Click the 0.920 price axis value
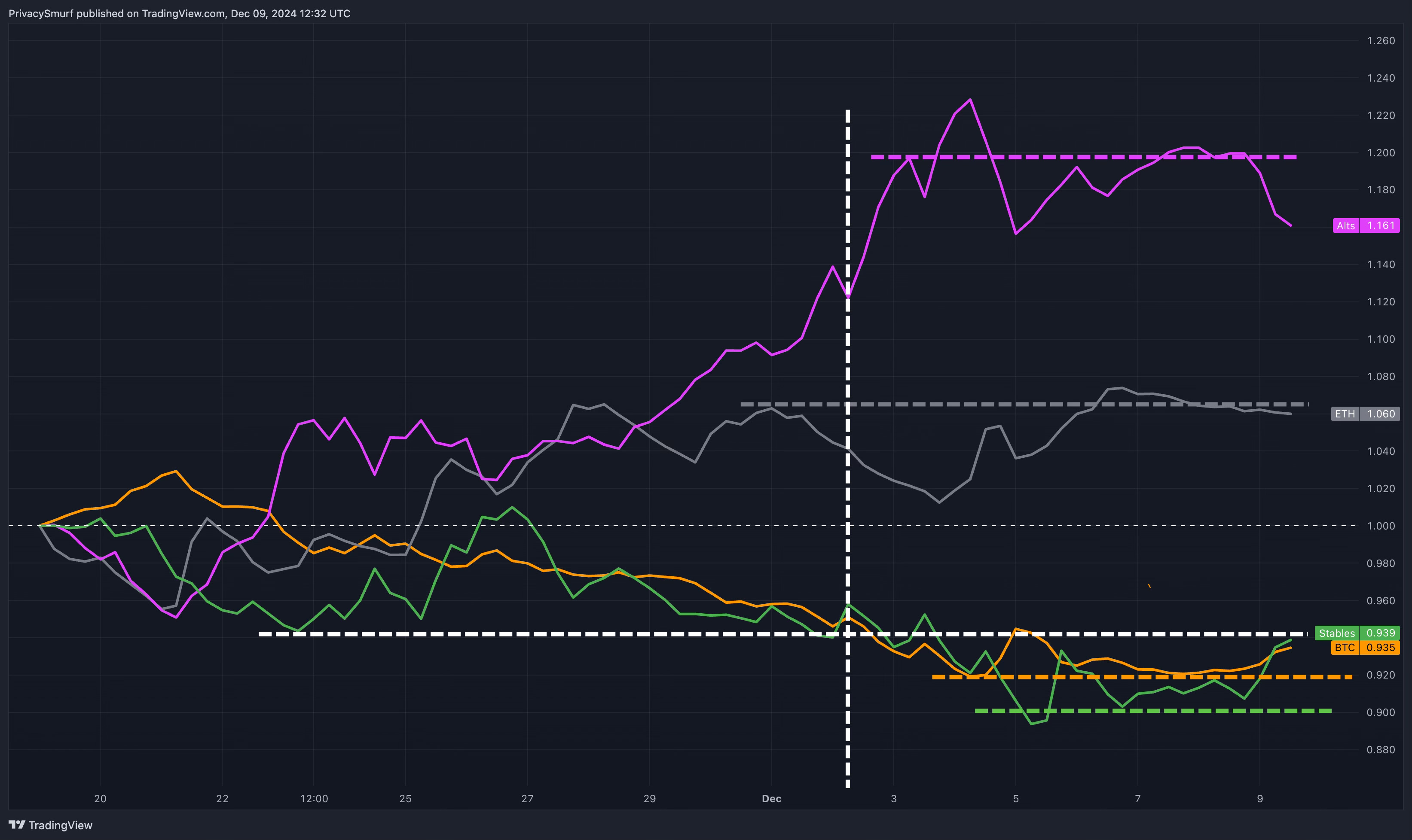Image resolution: width=1412 pixels, height=840 pixels. tap(1381, 675)
